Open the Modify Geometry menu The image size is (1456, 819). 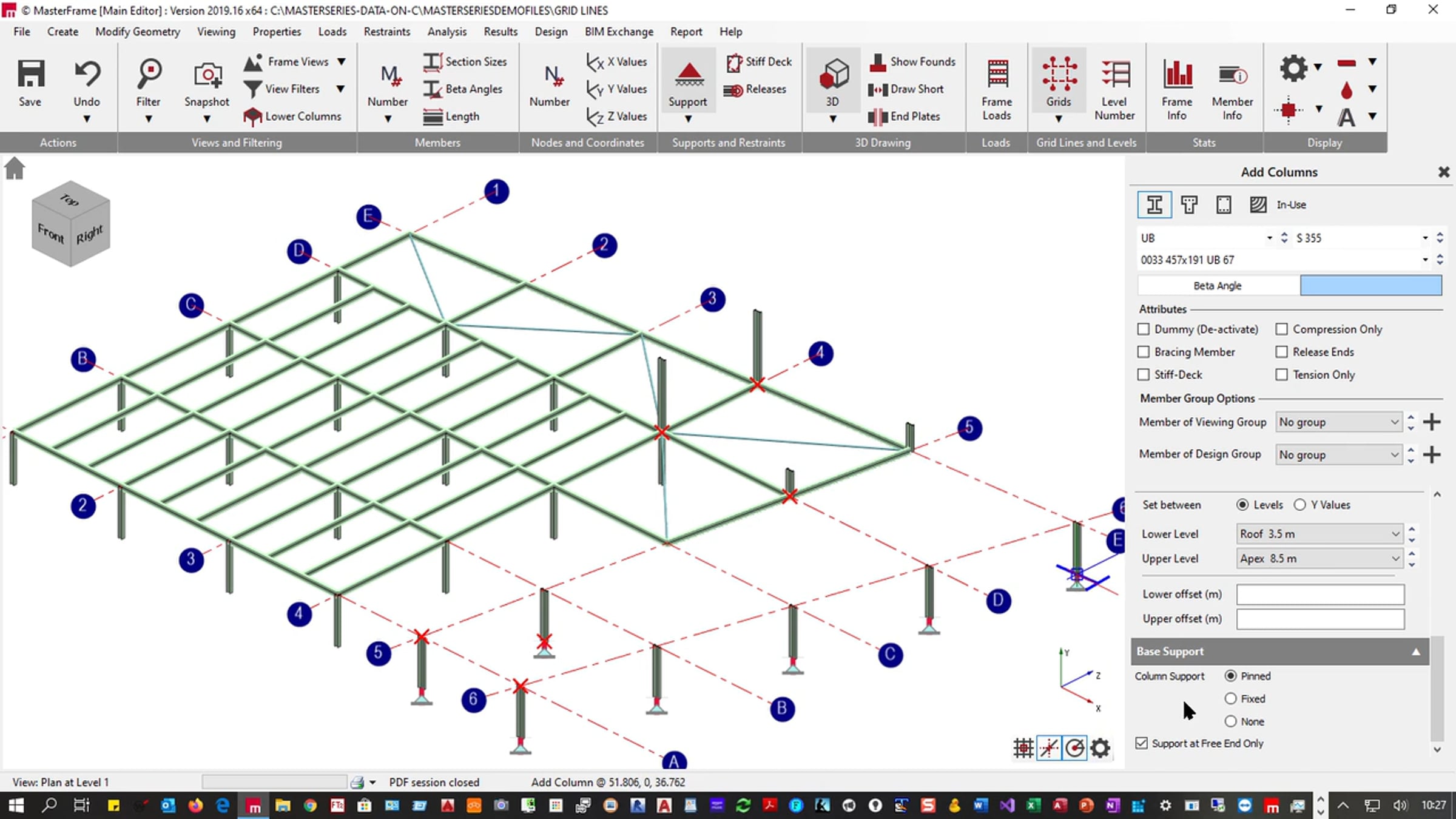pyautogui.click(x=137, y=32)
